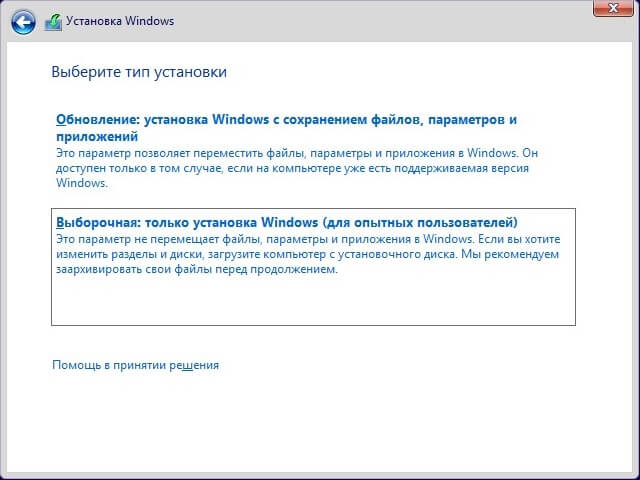Image resolution: width=640 pixels, height=480 pixels.
Task: Close the Установка Windows setup window
Action: [610, 10]
